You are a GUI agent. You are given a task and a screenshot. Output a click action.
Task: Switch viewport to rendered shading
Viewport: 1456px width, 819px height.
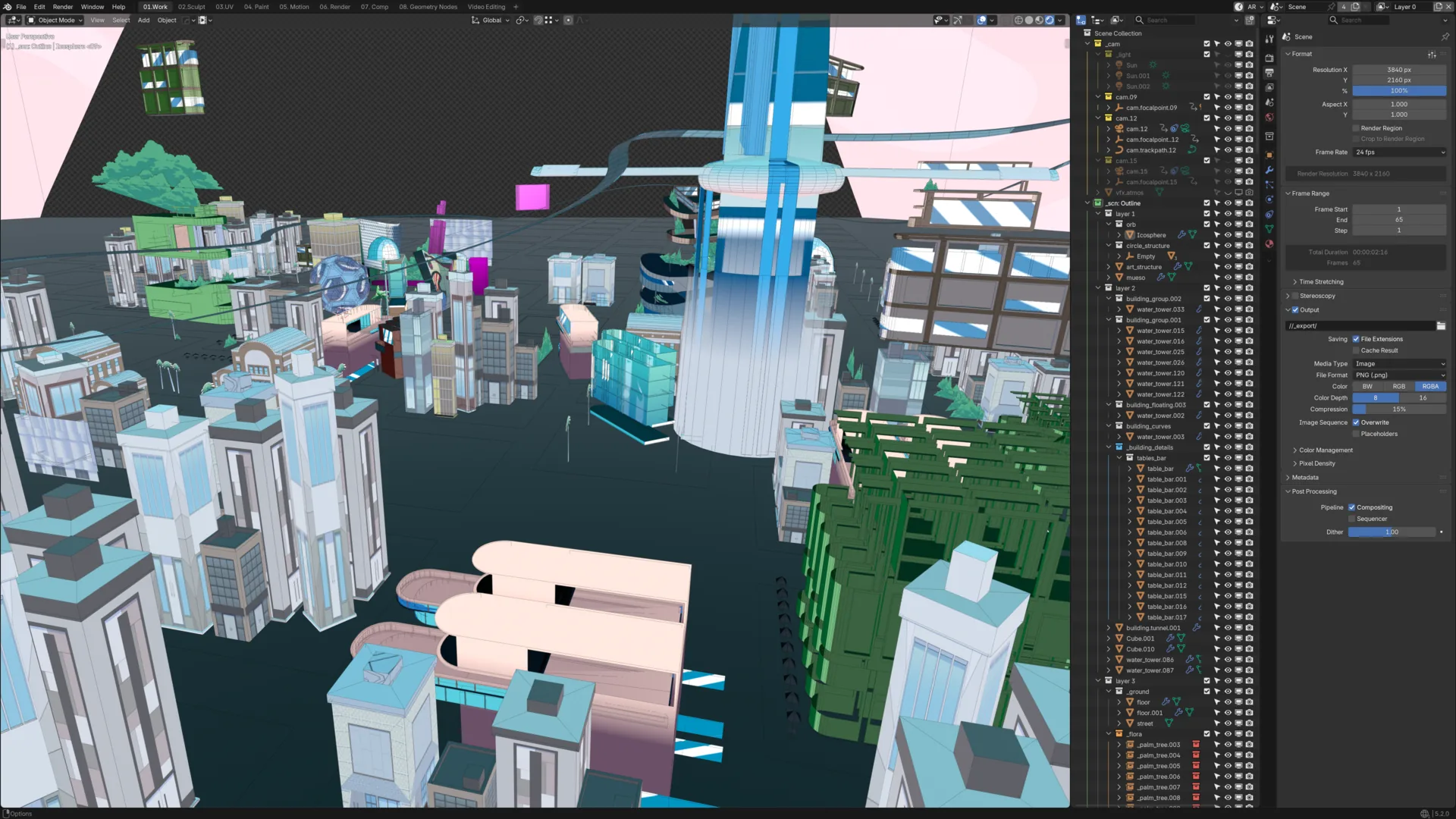tap(1050, 20)
